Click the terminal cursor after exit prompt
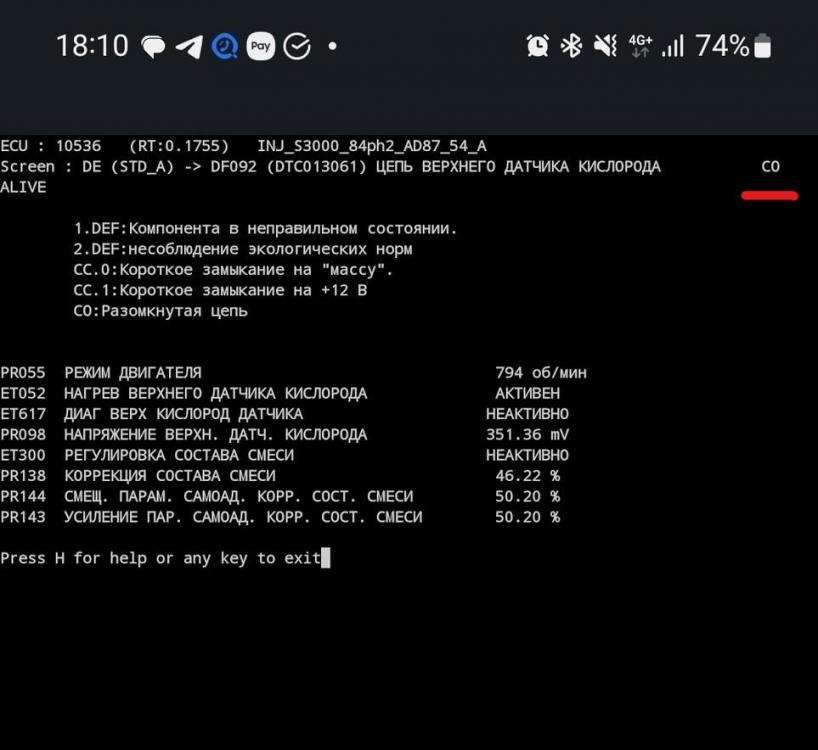 [326, 558]
